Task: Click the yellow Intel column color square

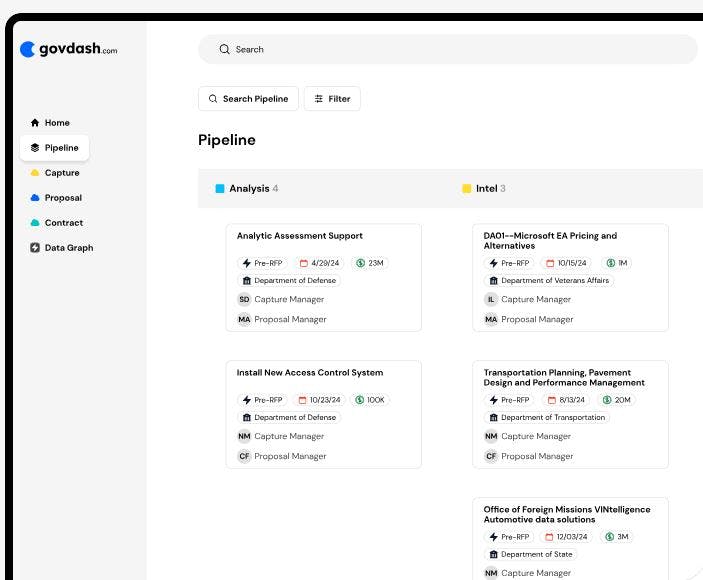Action: [467, 188]
